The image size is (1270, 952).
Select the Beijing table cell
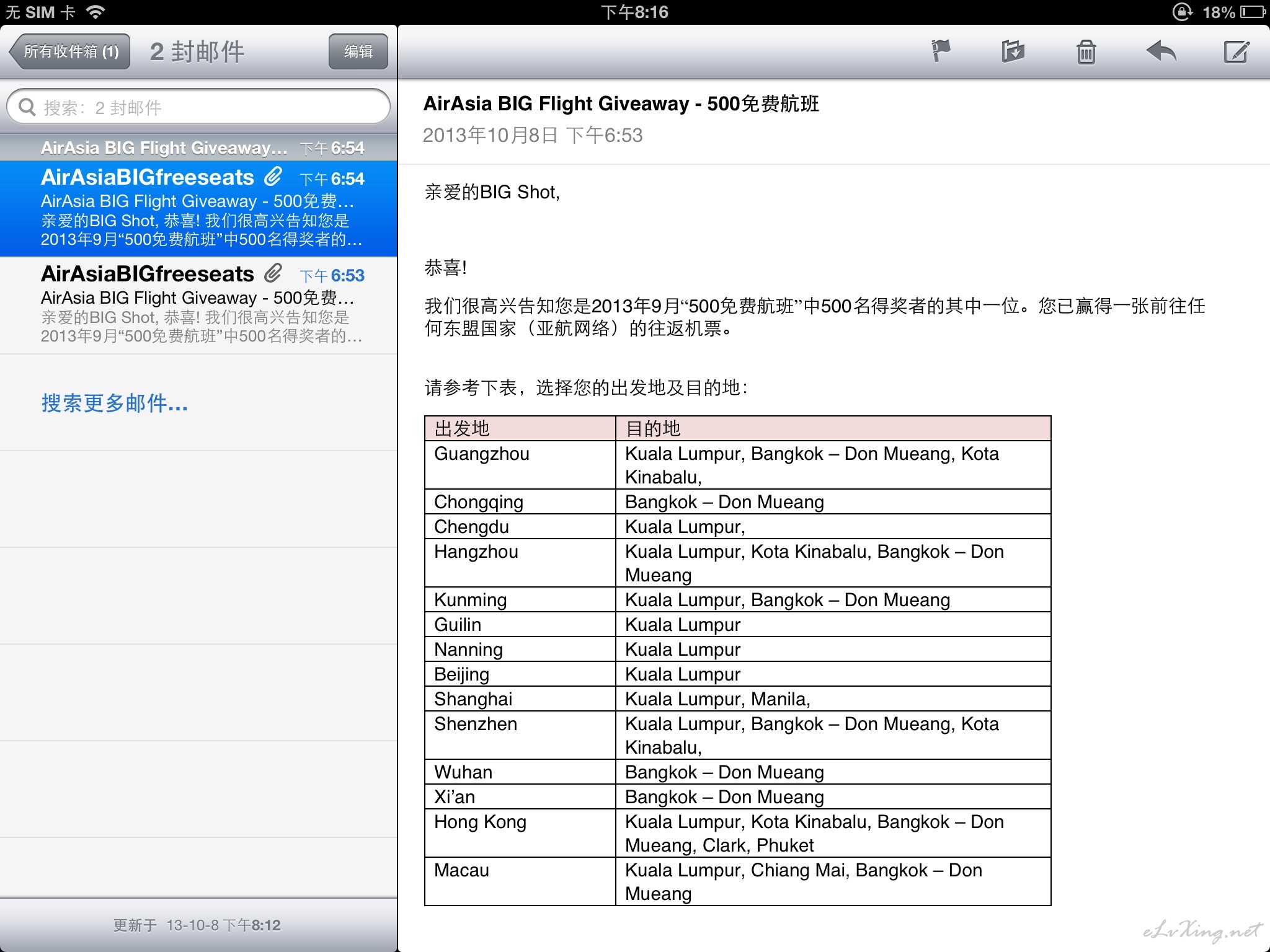point(520,674)
